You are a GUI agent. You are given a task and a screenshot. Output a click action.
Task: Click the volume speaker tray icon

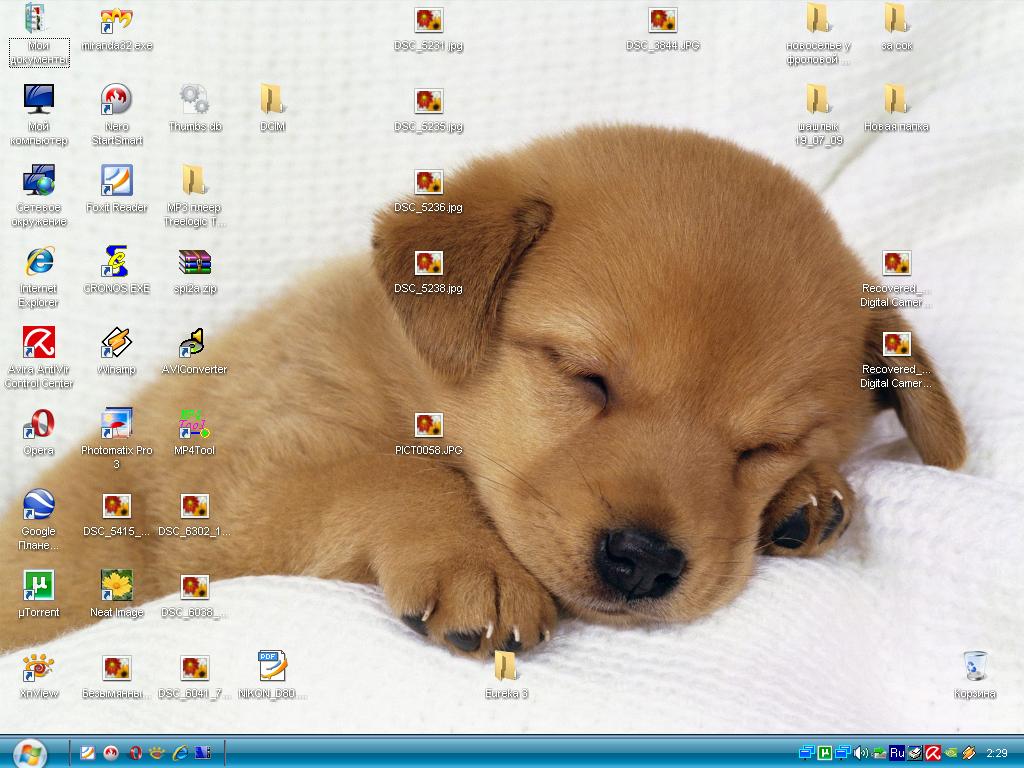click(x=861, y=753)
